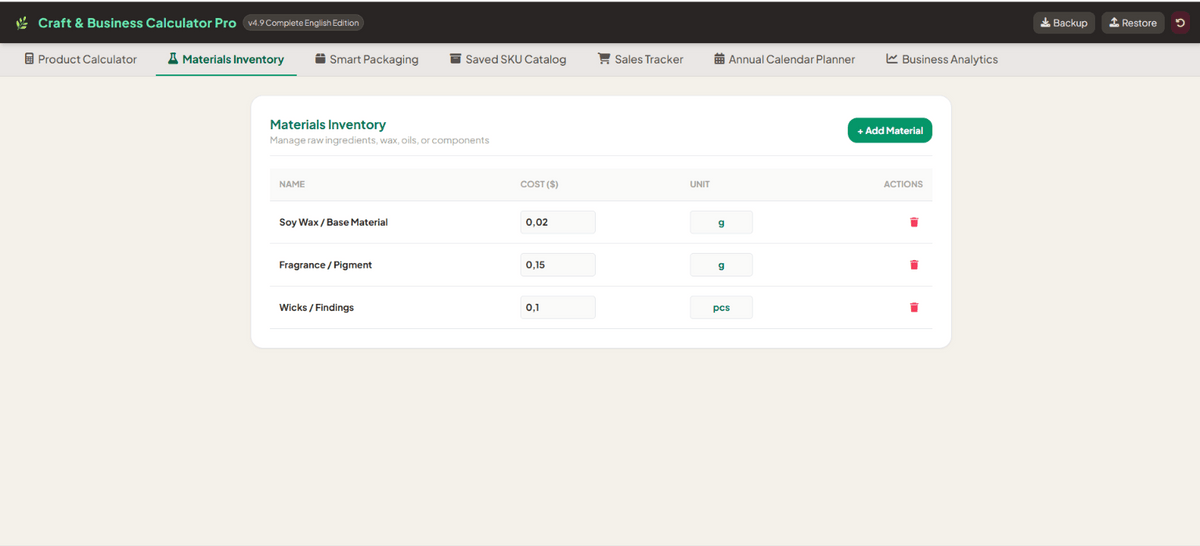Edit the Fragrance cost field 0,15

(x=558, y=265)
